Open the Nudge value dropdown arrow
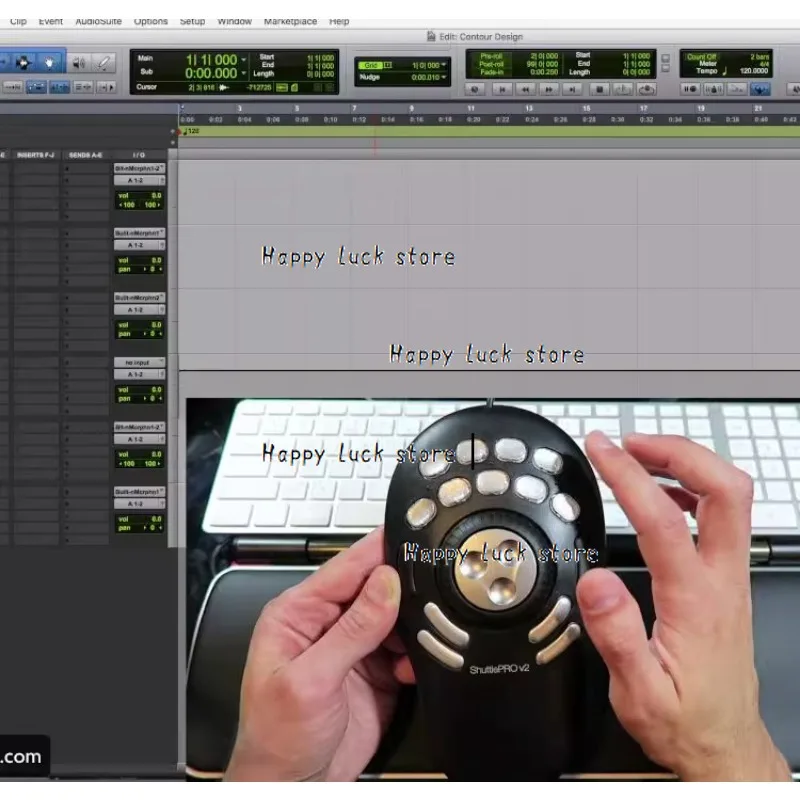This screenshot has width=800, height=800. coord(443,77)
